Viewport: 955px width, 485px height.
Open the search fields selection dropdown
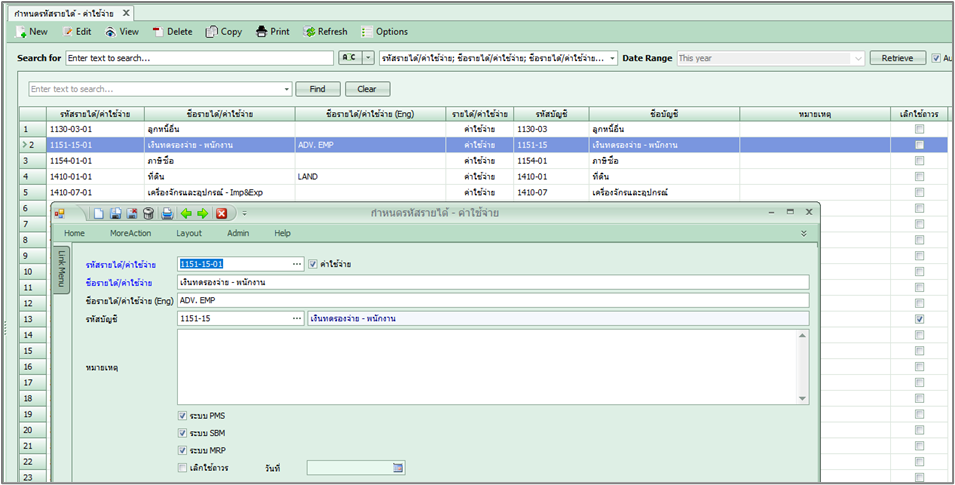[611, 59]
